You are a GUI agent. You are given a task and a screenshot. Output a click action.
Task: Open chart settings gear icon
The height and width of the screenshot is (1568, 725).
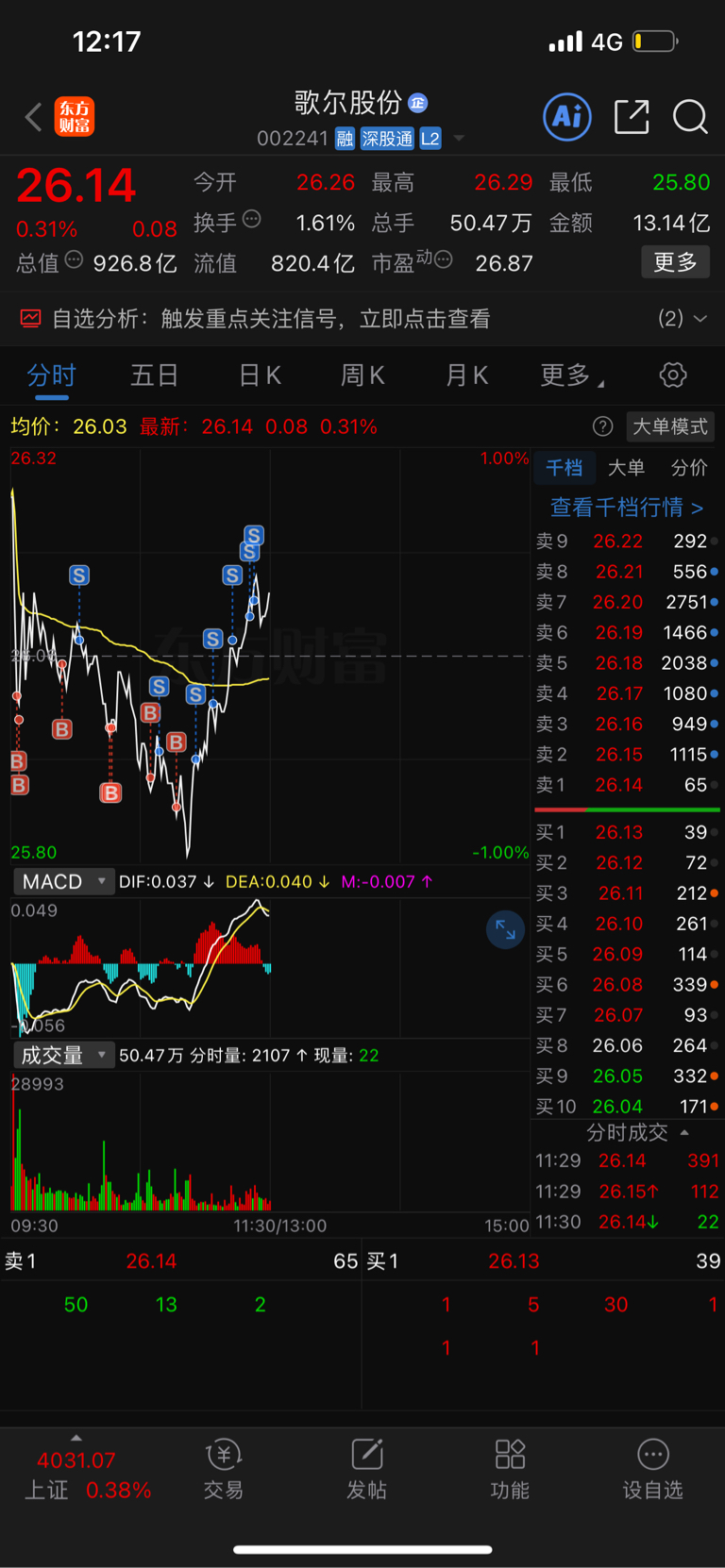point(673,375)
